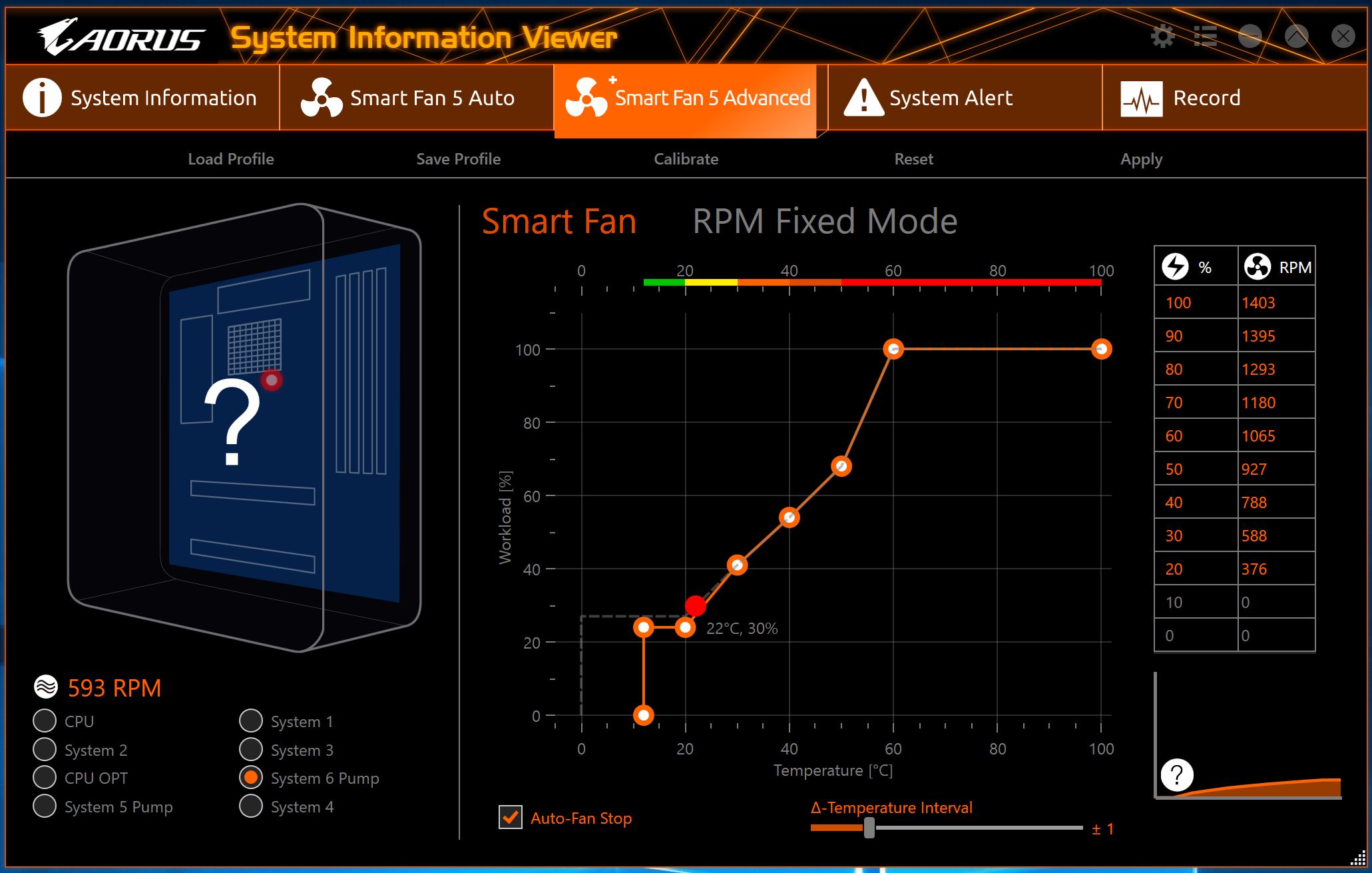Click the red fan location dot on motherboard
The width and height of the screenshot is (1372, 873).
click(x=272, y=380)
